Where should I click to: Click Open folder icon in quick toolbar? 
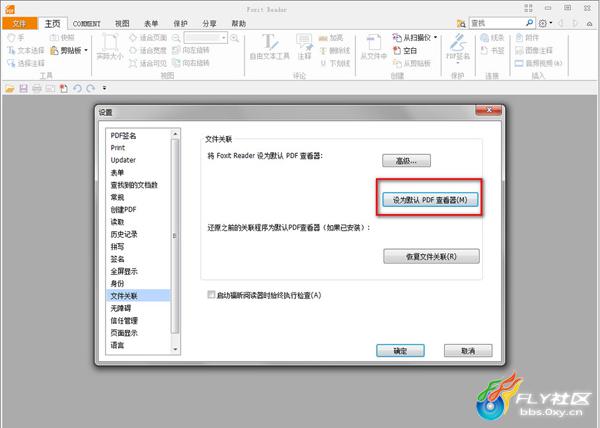[x=10, y=89]
